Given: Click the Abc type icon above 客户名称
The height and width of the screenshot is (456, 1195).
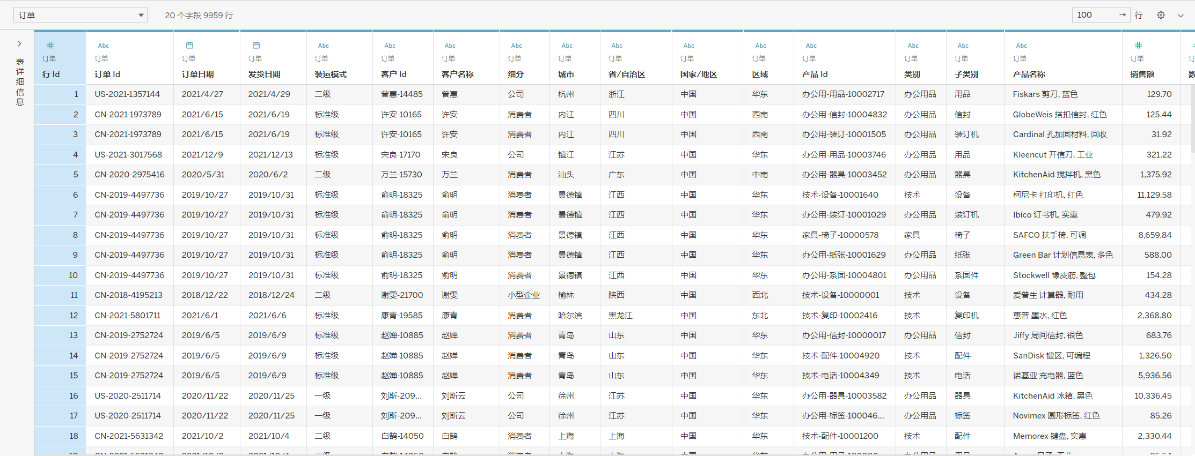Looking at the screenshot, I should tap(450, 46).
